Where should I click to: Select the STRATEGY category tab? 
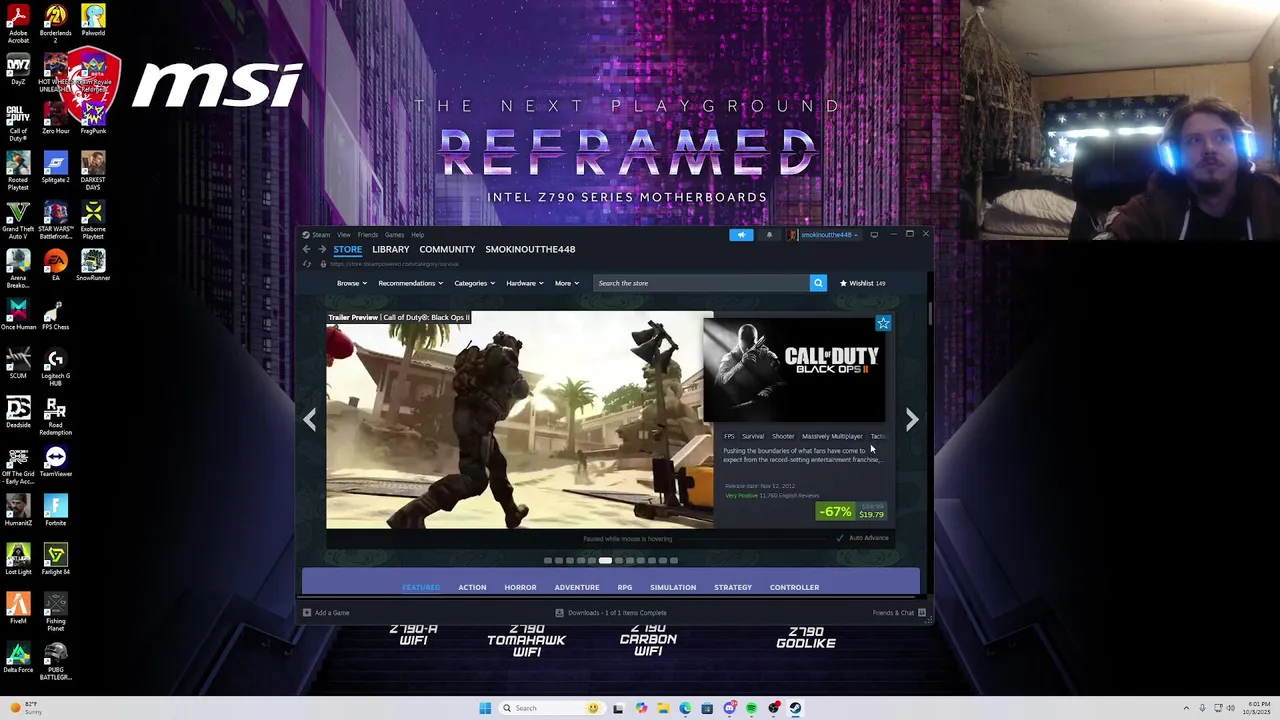[x=733, y=587]
